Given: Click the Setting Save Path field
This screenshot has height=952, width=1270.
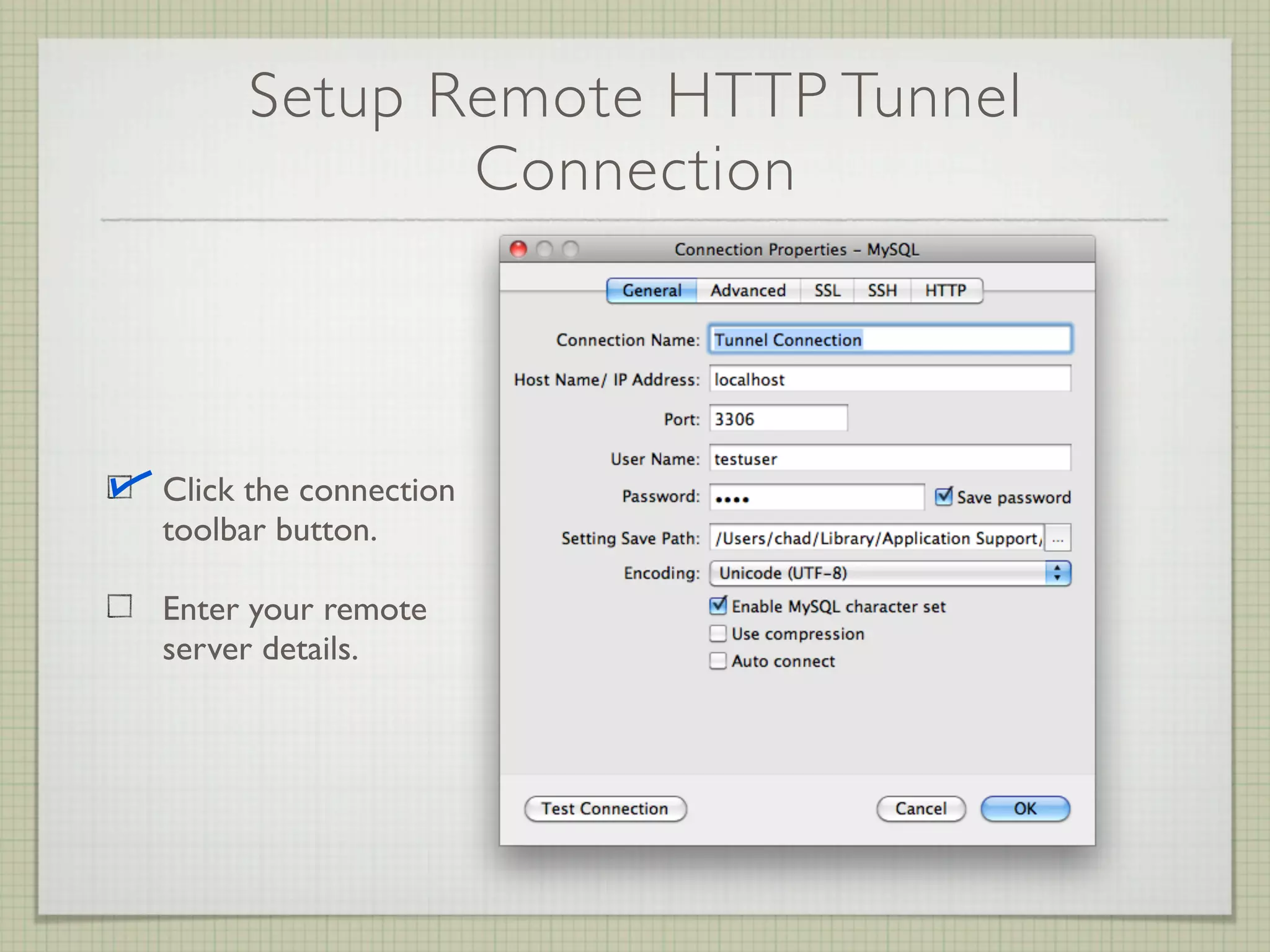Looking at the screenshot, I should tap(877, 538).
